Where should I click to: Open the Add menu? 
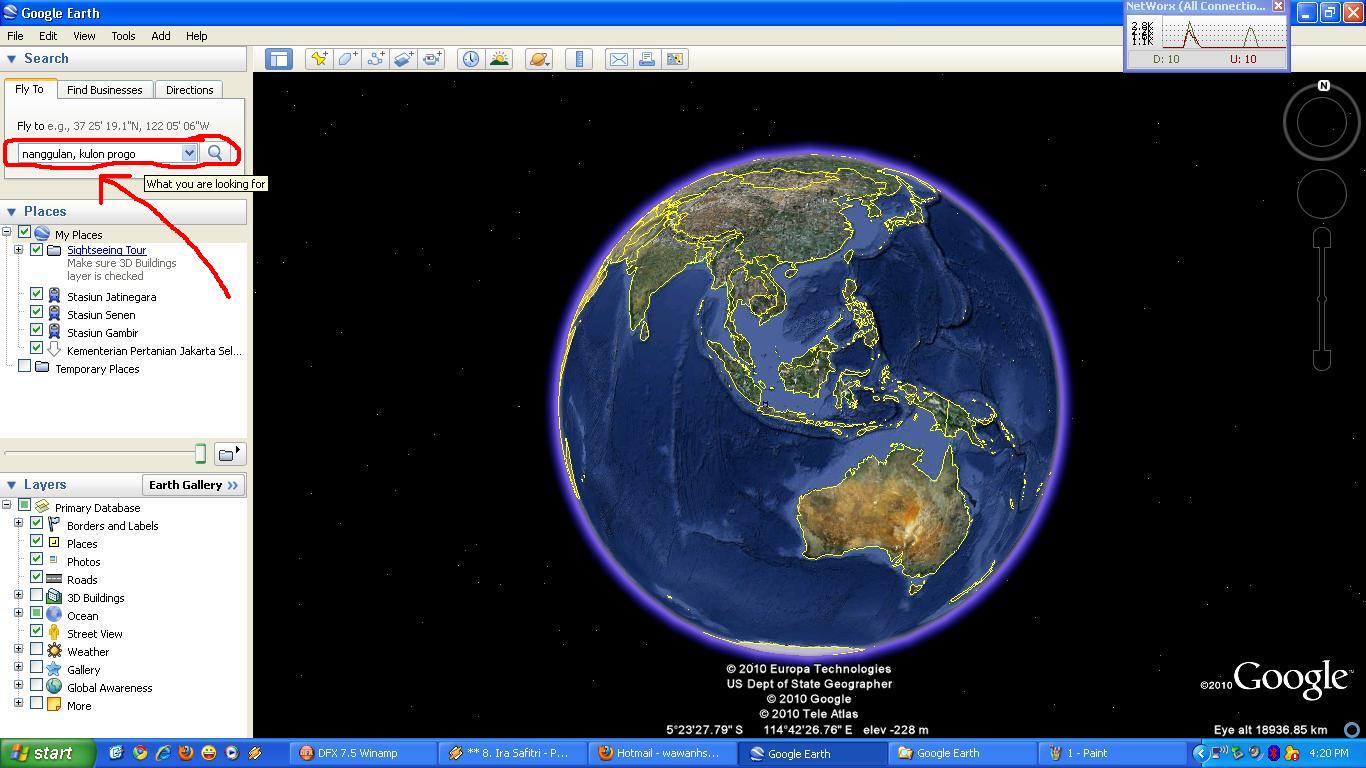161,36
